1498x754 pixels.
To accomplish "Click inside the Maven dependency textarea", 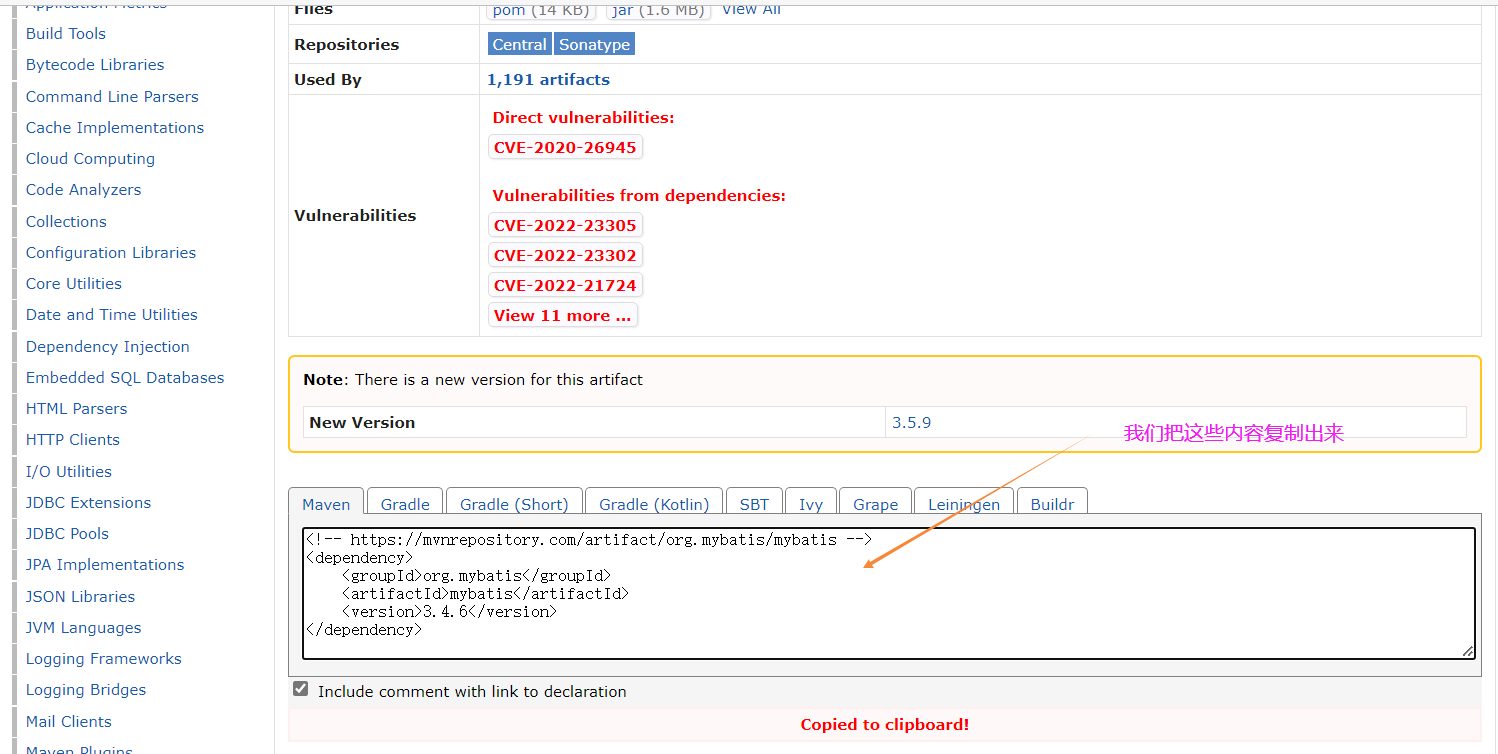I will click(888, 593).
